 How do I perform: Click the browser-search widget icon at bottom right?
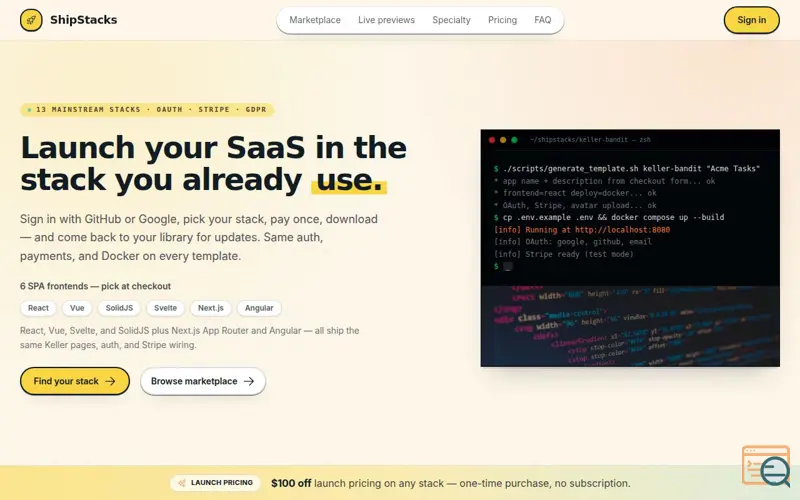coord(766,466)
